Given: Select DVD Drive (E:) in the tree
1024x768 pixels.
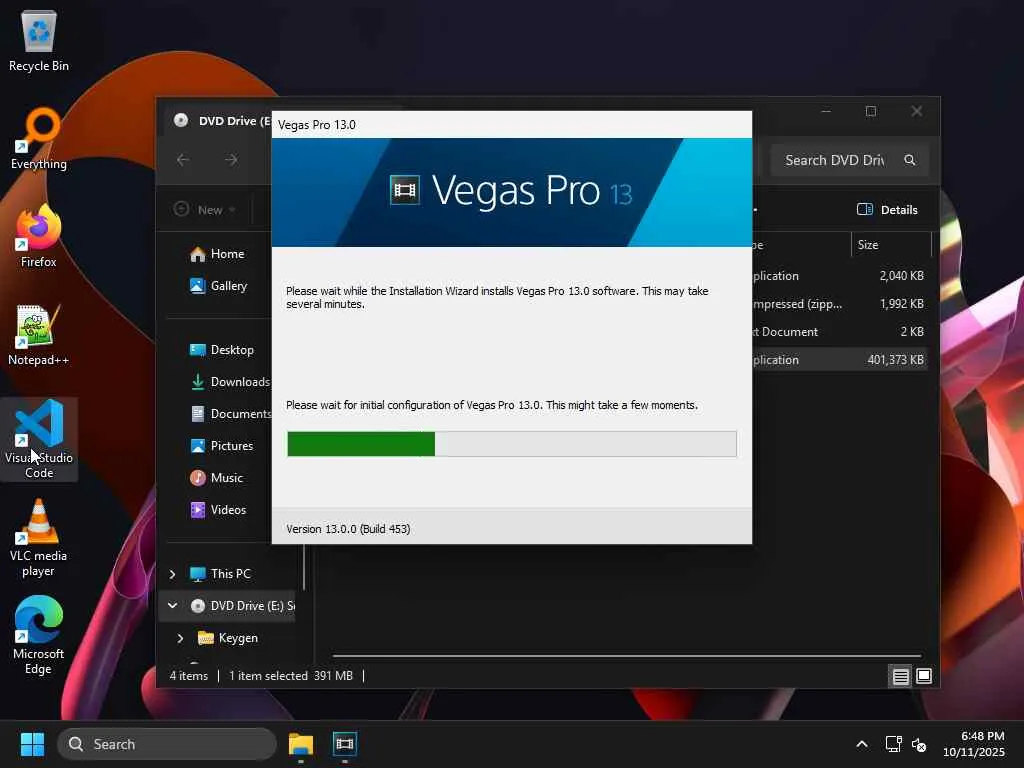Looking at the screenshot, I should [x=252, y=606].
